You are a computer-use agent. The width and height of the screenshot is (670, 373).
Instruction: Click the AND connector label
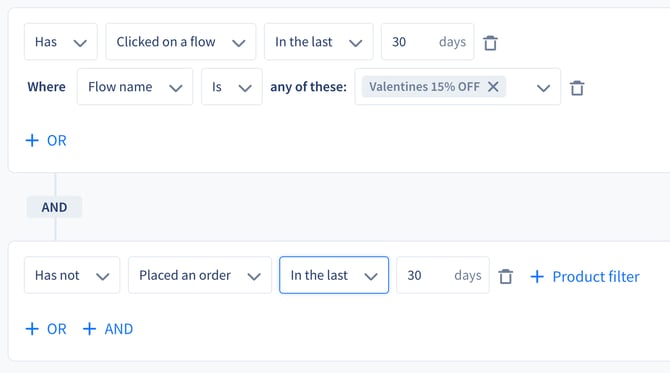coord(54,207)
